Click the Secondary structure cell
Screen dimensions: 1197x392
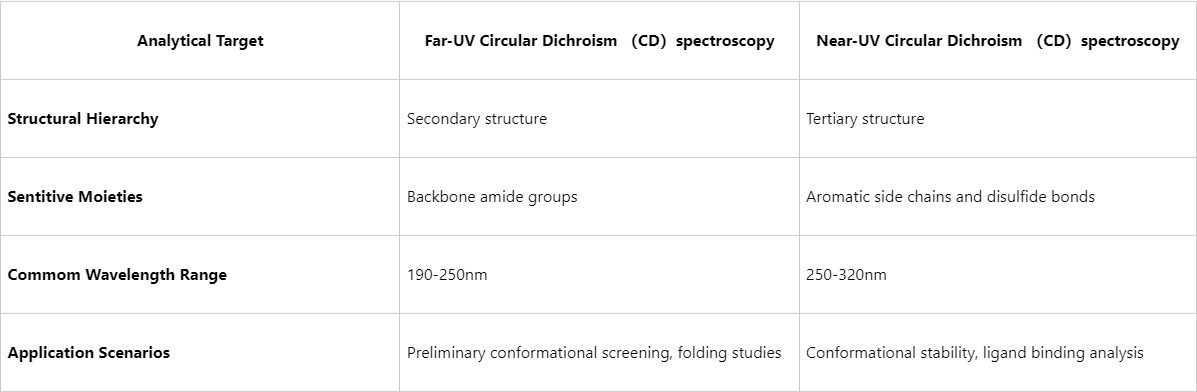pyautogui.click(x=599, y=118)
